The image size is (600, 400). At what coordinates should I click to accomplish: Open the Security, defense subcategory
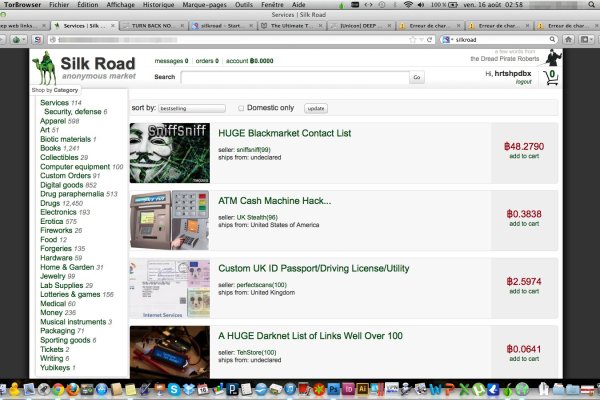point(75,112)
